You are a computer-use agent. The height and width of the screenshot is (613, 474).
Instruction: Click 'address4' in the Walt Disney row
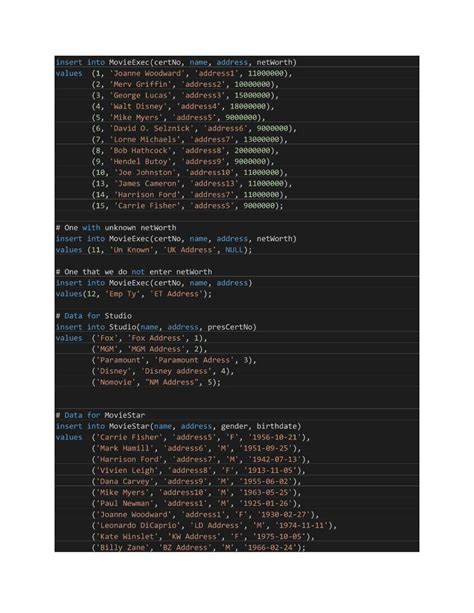[x=199, y=106]
